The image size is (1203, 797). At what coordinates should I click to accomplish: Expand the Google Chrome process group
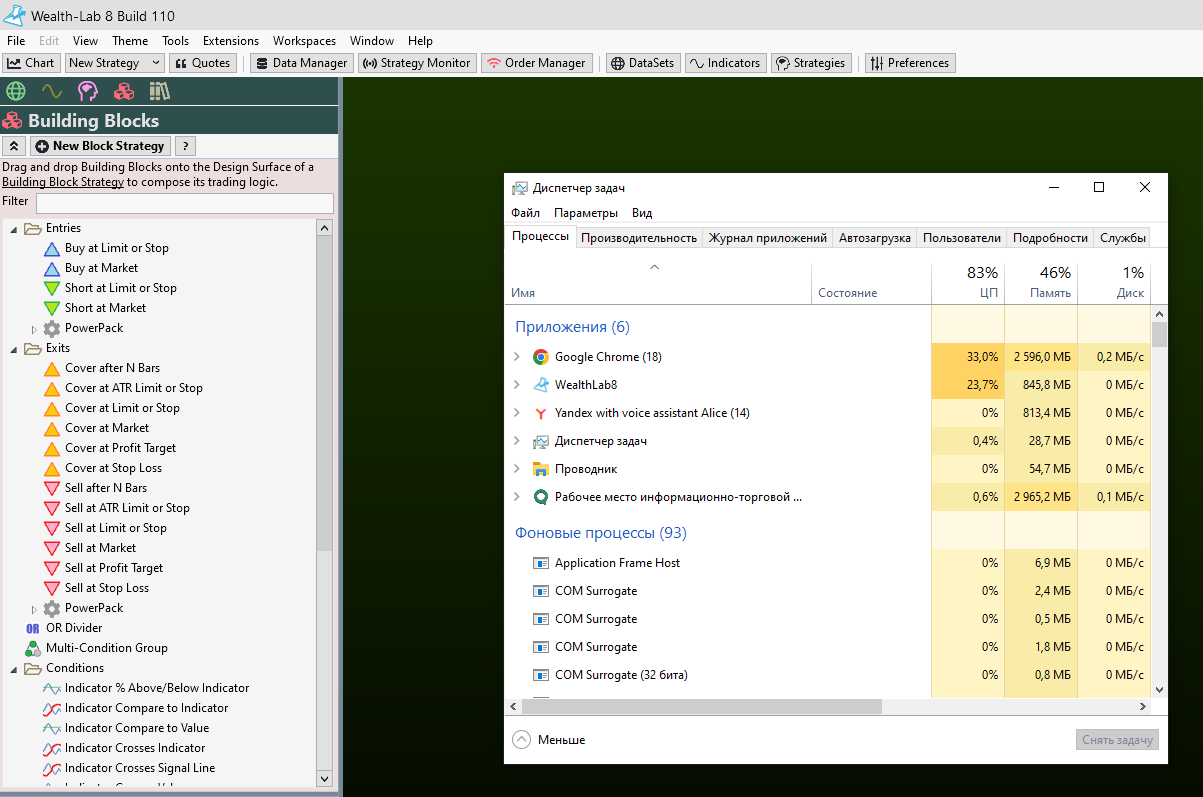point(517,357)
